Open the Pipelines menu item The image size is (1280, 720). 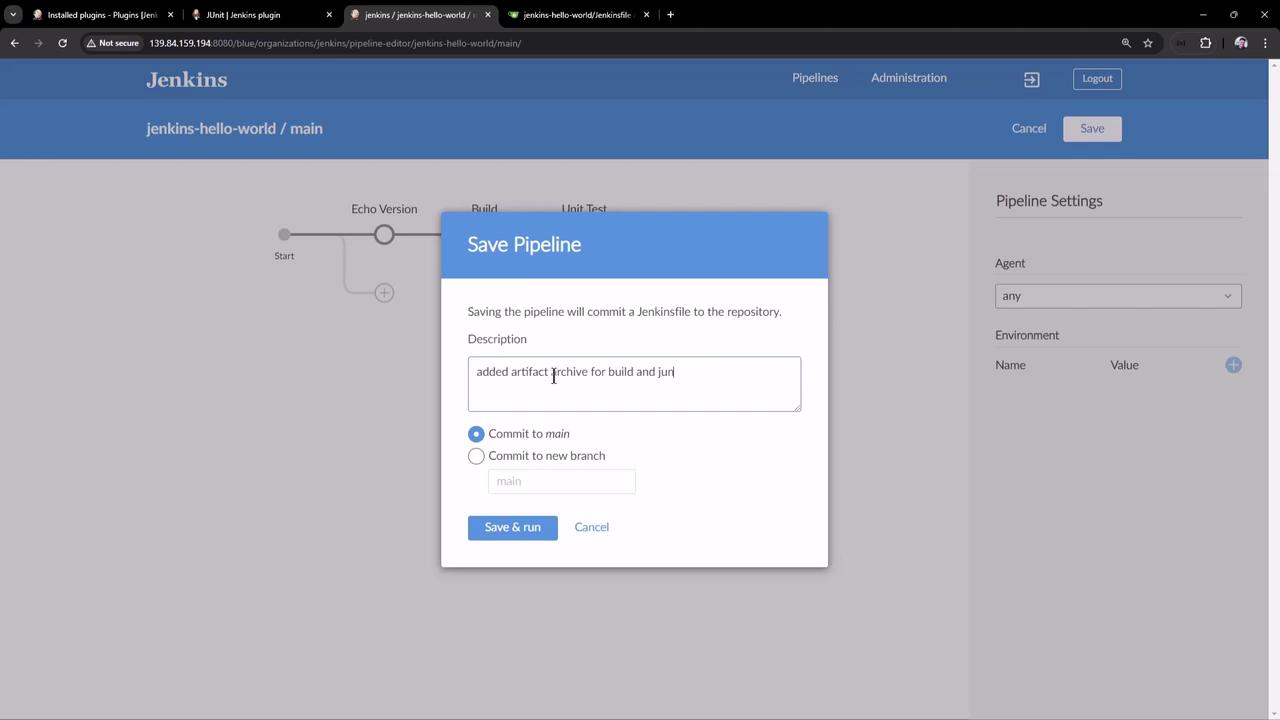[x=815, y=78]
